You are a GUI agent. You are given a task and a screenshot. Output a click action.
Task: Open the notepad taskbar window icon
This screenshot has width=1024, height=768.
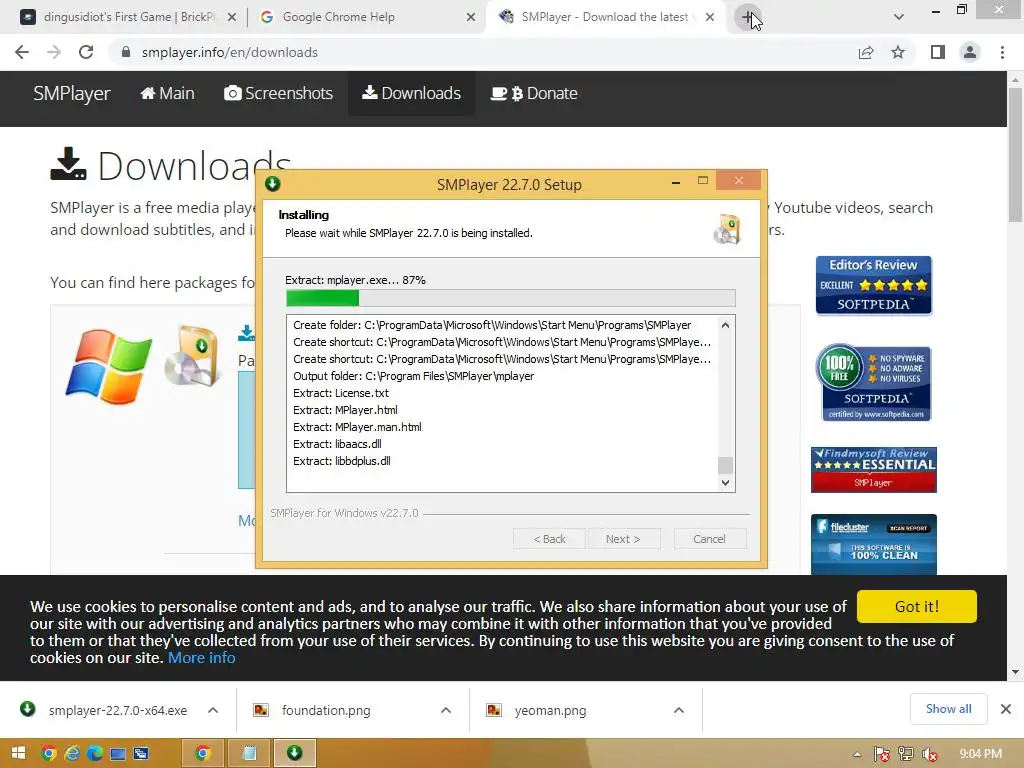[249, 754]
